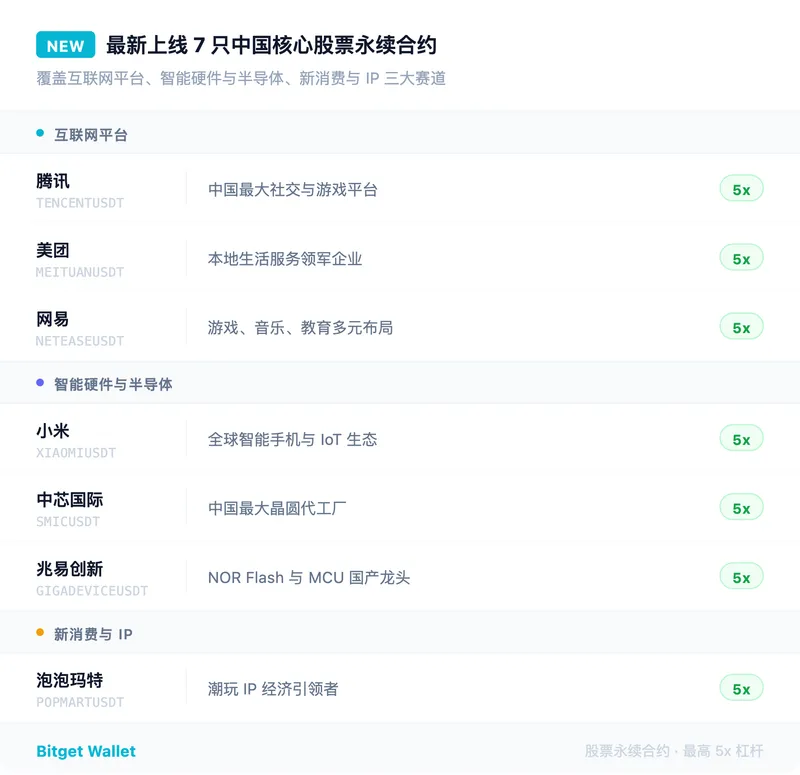800x775 pixels.
Task: Click the 5x badge in 兆易创新 row
Action: [741, 577]
